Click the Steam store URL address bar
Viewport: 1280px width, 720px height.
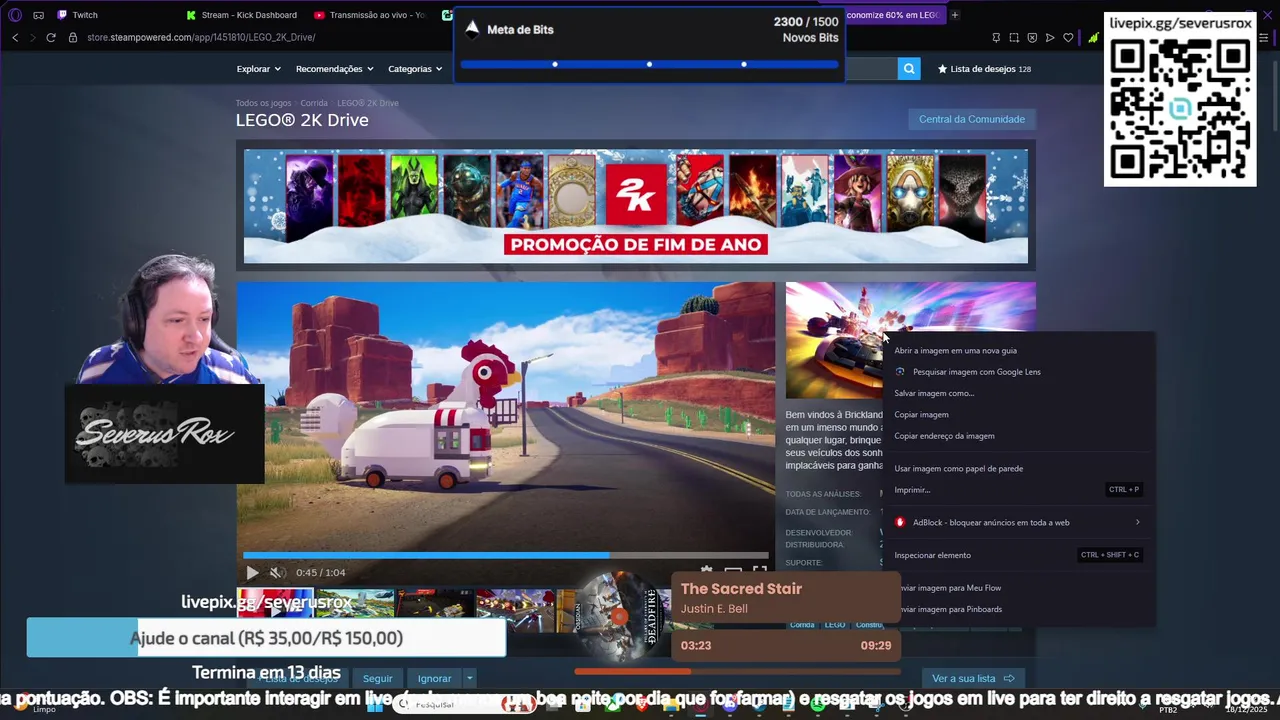coord(200,37)
